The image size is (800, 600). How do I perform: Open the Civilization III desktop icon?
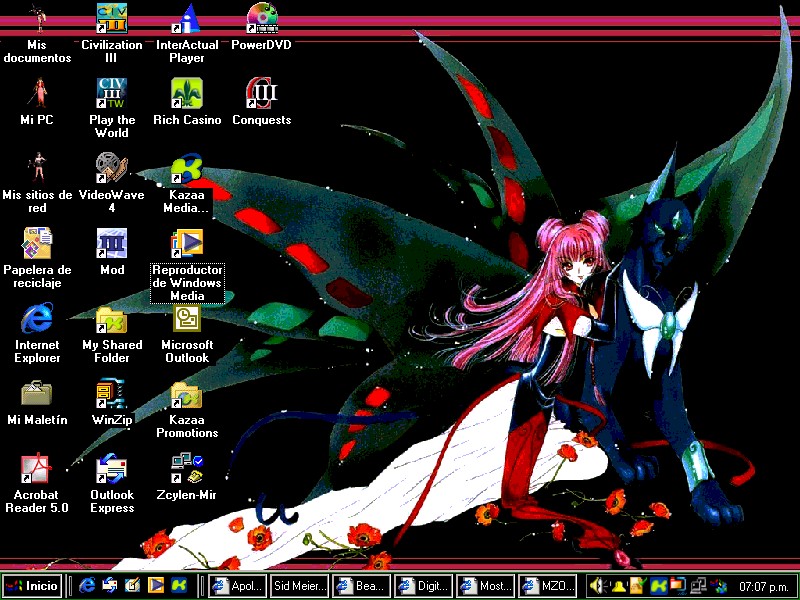click(111, 18)
